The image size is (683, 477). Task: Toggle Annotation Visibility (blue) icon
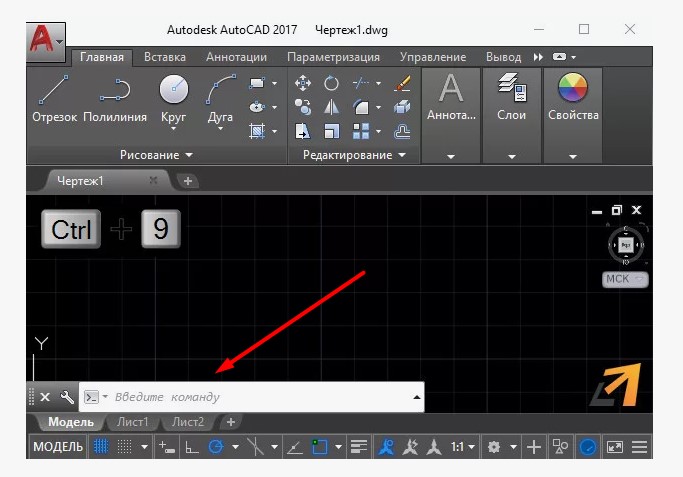[386, 447]
